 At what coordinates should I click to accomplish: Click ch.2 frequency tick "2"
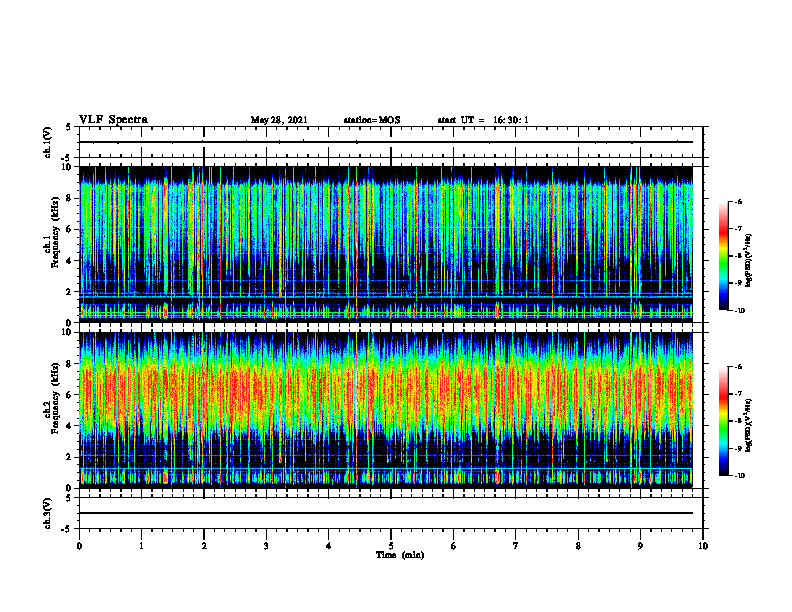coord(70,457)
